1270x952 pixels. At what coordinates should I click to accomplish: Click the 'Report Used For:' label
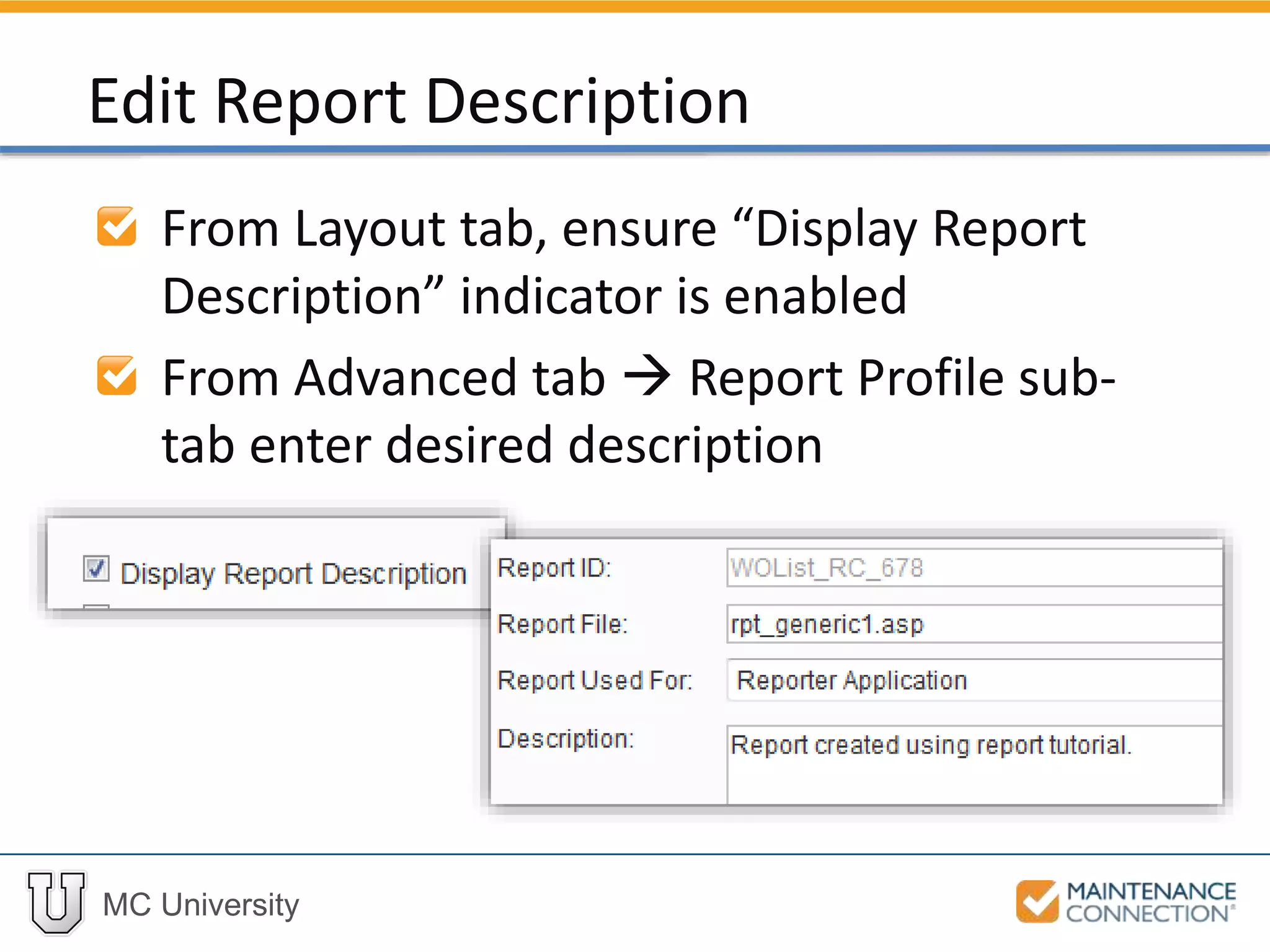click(x=595, y=681)
